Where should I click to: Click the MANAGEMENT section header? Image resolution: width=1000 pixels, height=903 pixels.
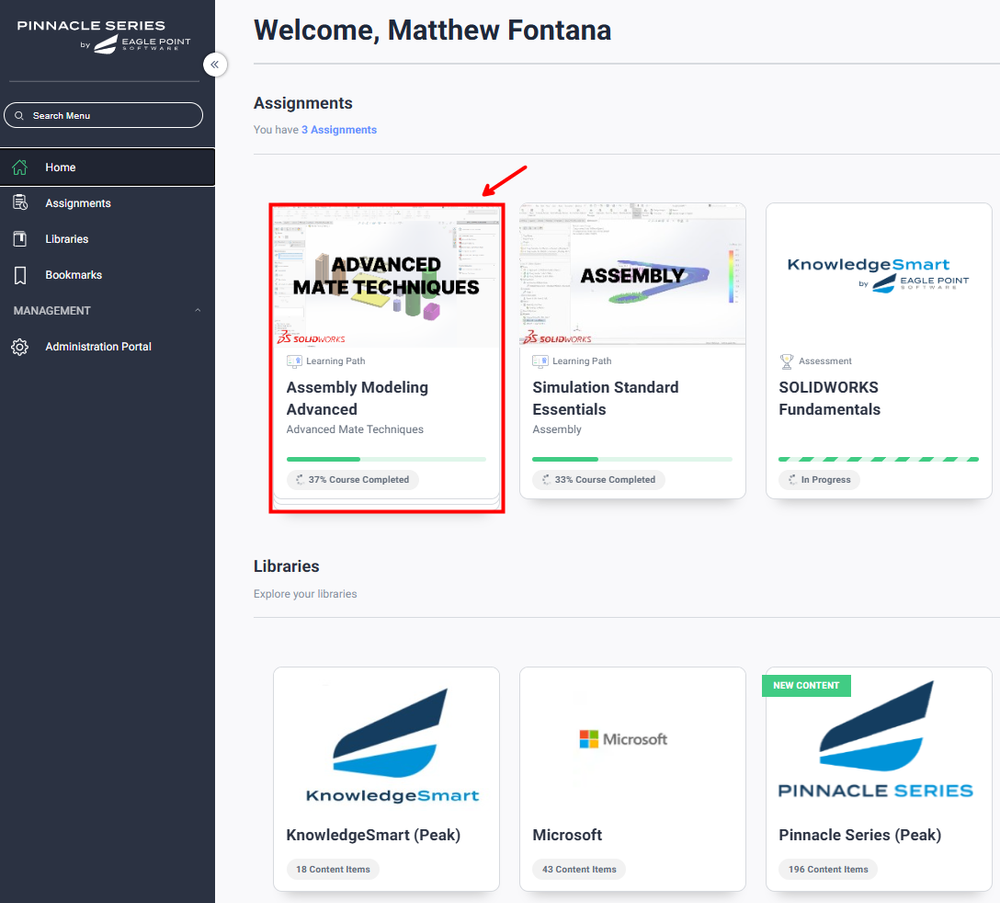coord(107,311)
